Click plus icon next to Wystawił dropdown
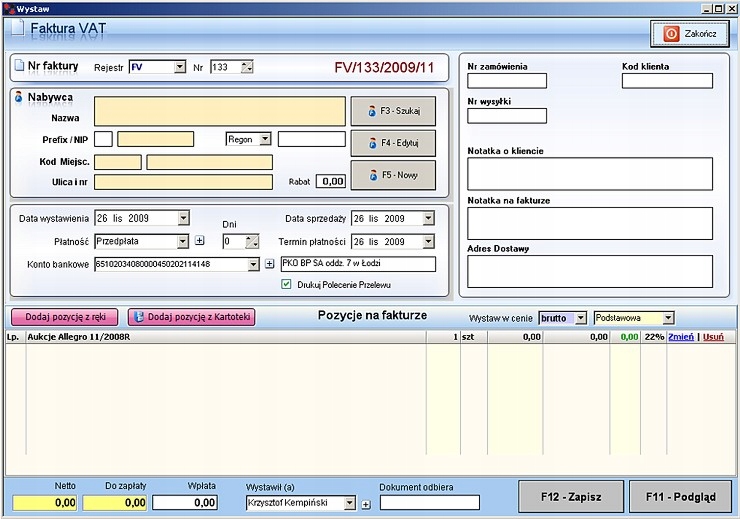Image resolution: width=740 pixels, height=519 pixels. (x=365, y=503)
